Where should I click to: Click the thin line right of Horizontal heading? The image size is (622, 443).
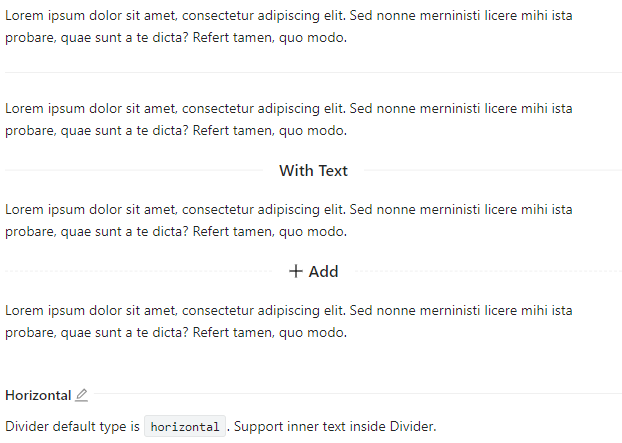(x=358, y=393)
